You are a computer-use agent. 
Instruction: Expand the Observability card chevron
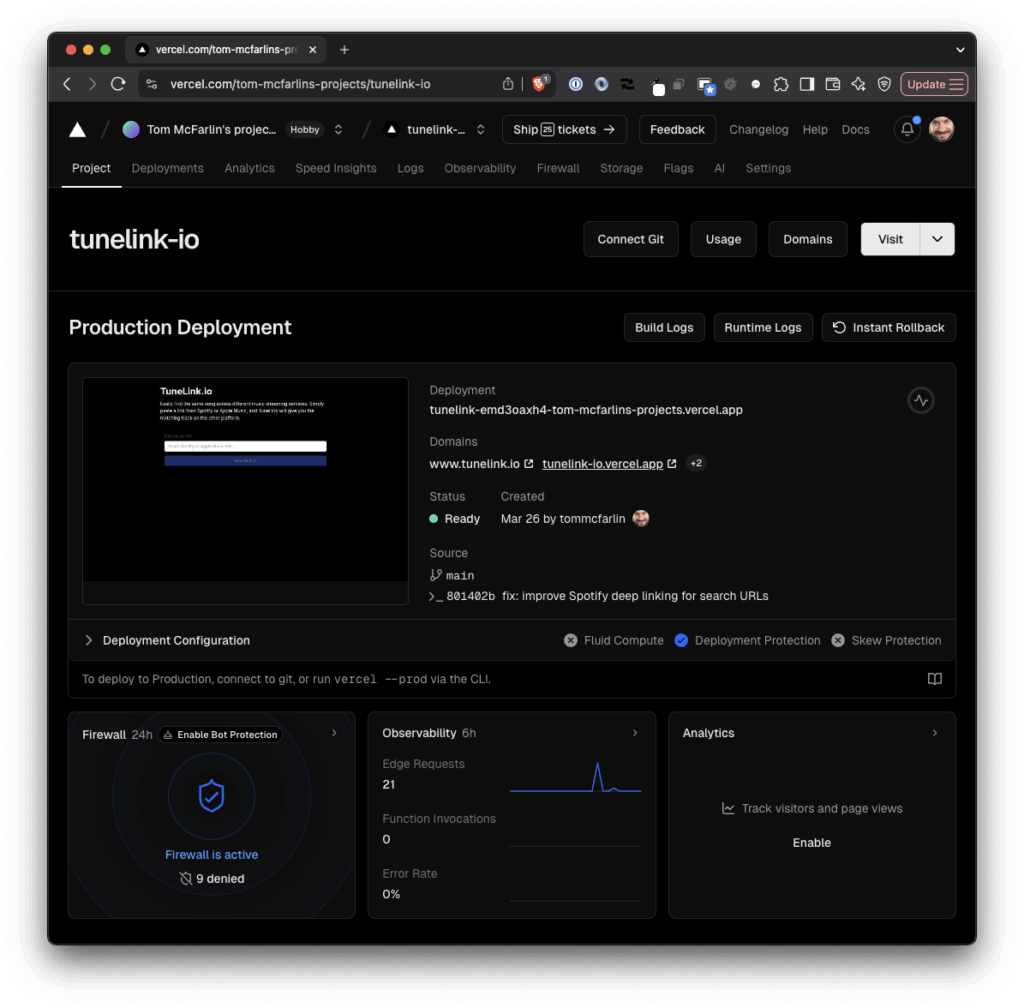[x=635, y=733]
